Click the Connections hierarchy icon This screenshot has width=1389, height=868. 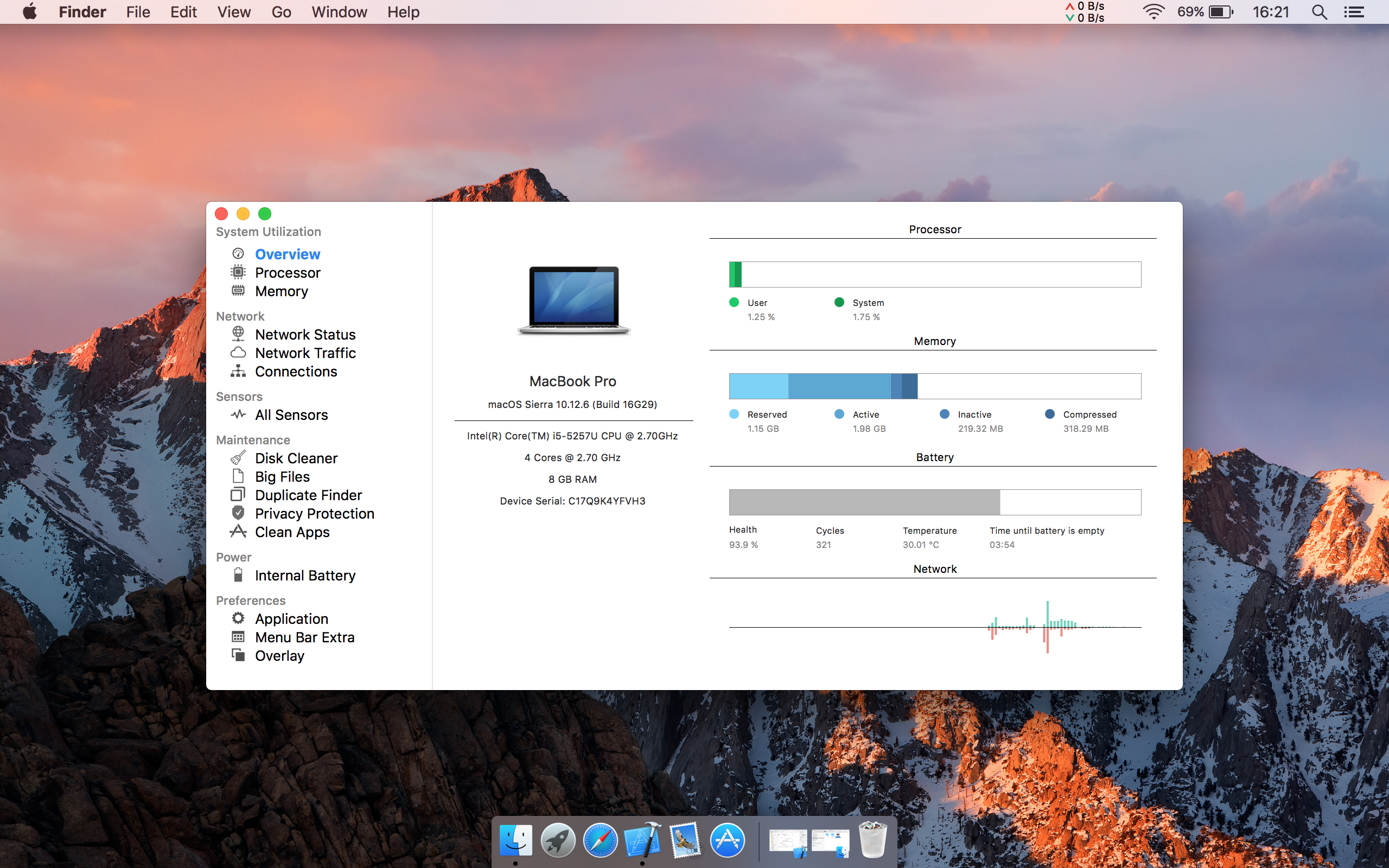[238, 371]
